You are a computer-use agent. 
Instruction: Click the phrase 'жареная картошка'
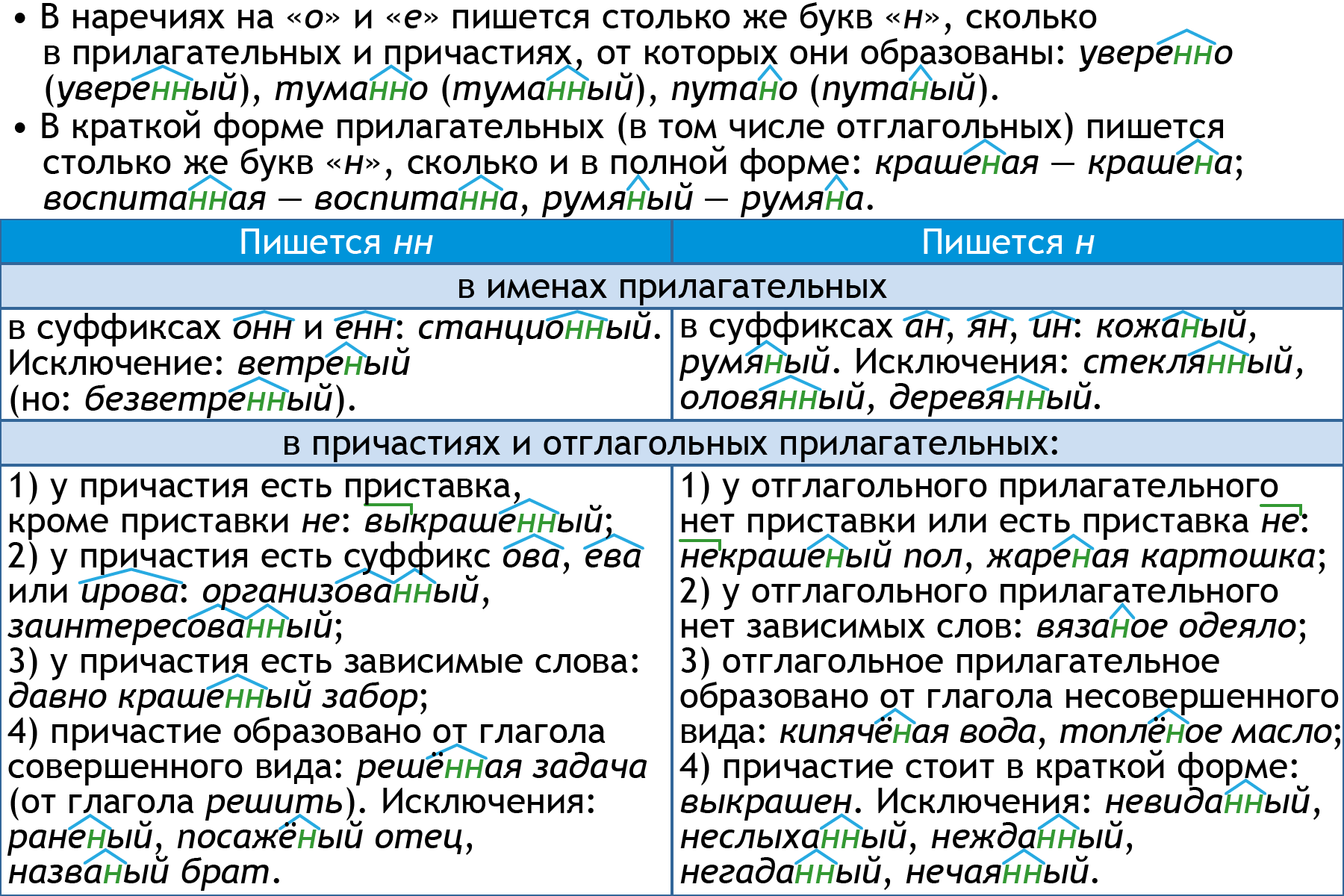coord(1151,556)
